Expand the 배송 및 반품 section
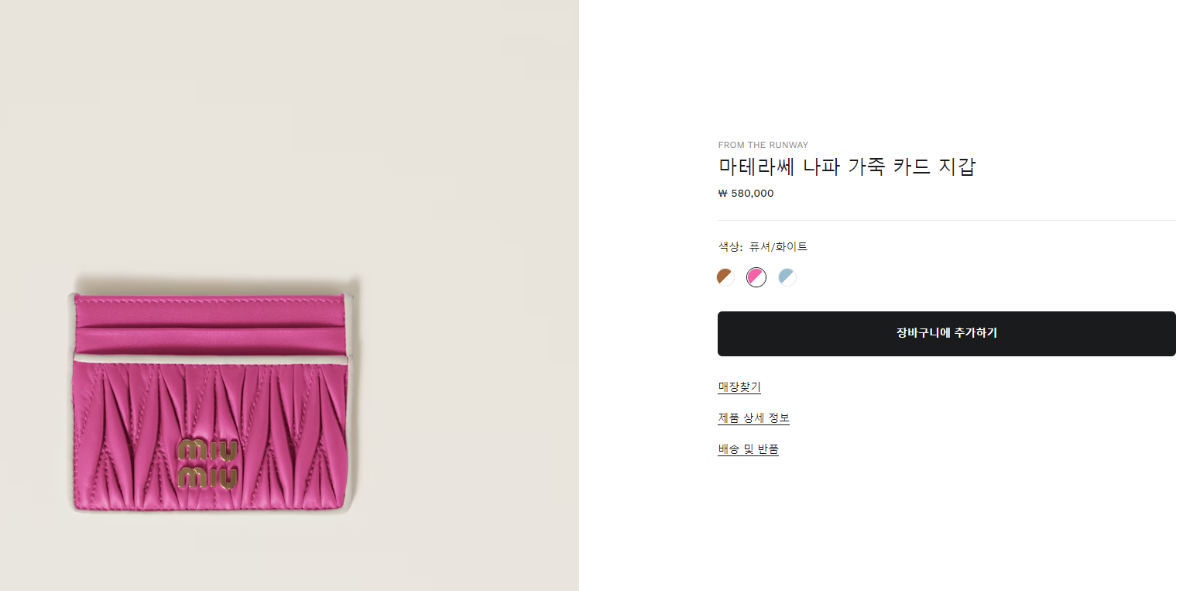 (x=748, y=449)
